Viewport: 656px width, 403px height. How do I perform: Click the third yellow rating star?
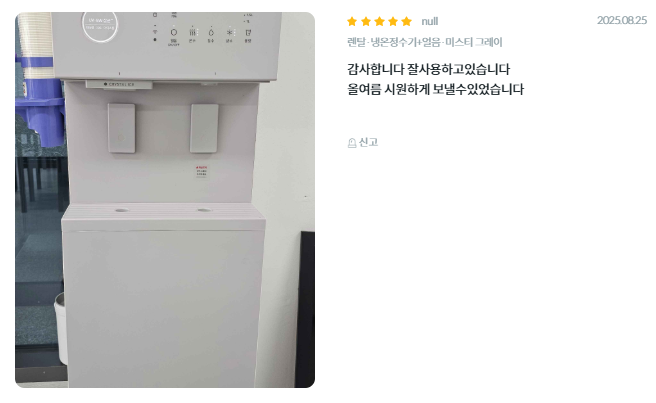pos(379,21)
